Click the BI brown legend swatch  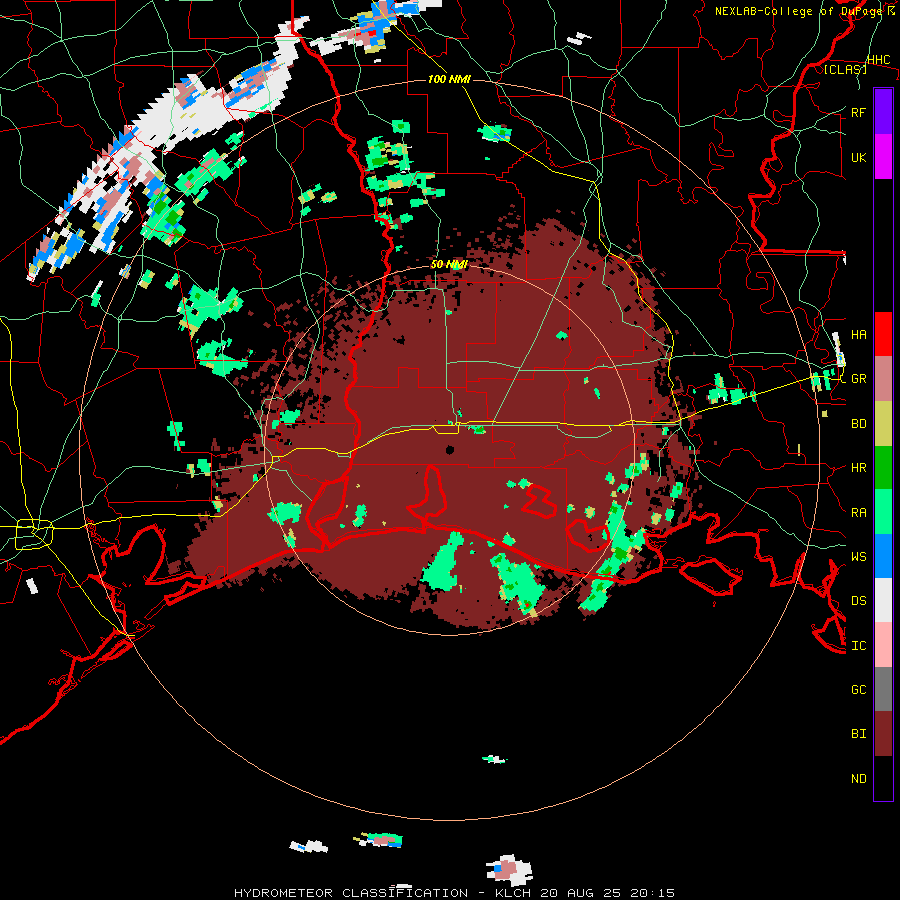pos(883,734)
